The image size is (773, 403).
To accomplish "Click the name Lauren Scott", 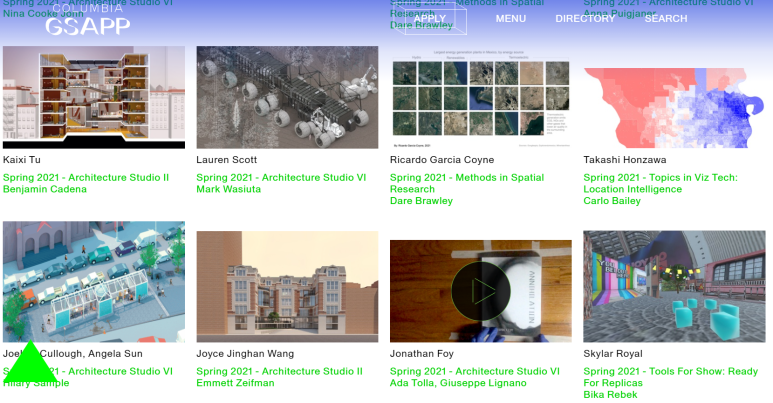I will click(x=227, y=160).
